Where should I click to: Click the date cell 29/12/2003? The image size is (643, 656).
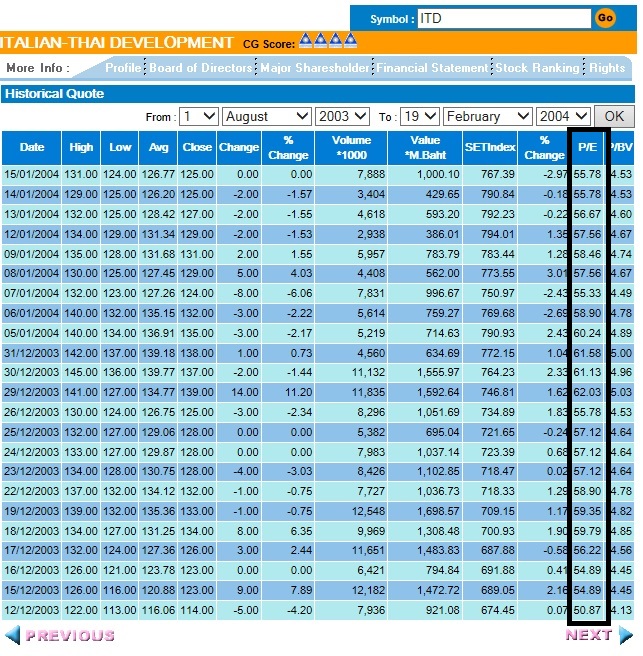31,392
